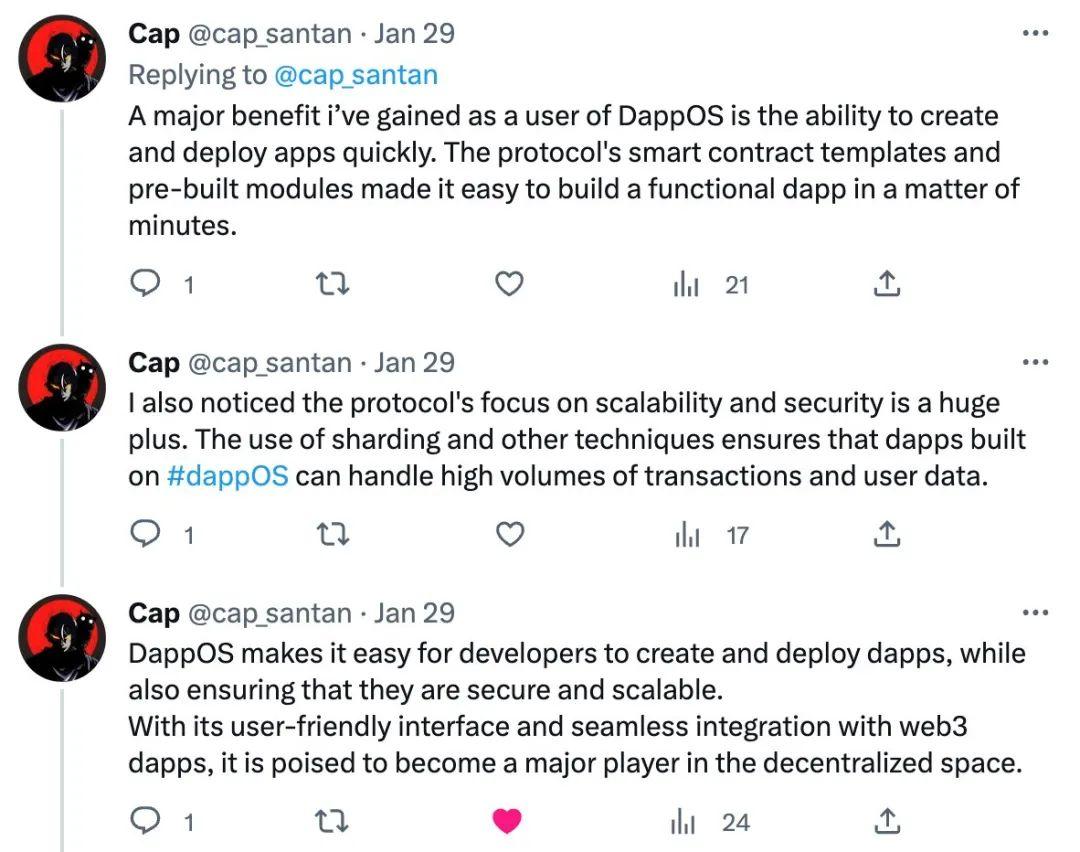The width and height of the screenshot is (1080, 852).
Task: Open more options on the third tweet
Action: pos(1034,612)
